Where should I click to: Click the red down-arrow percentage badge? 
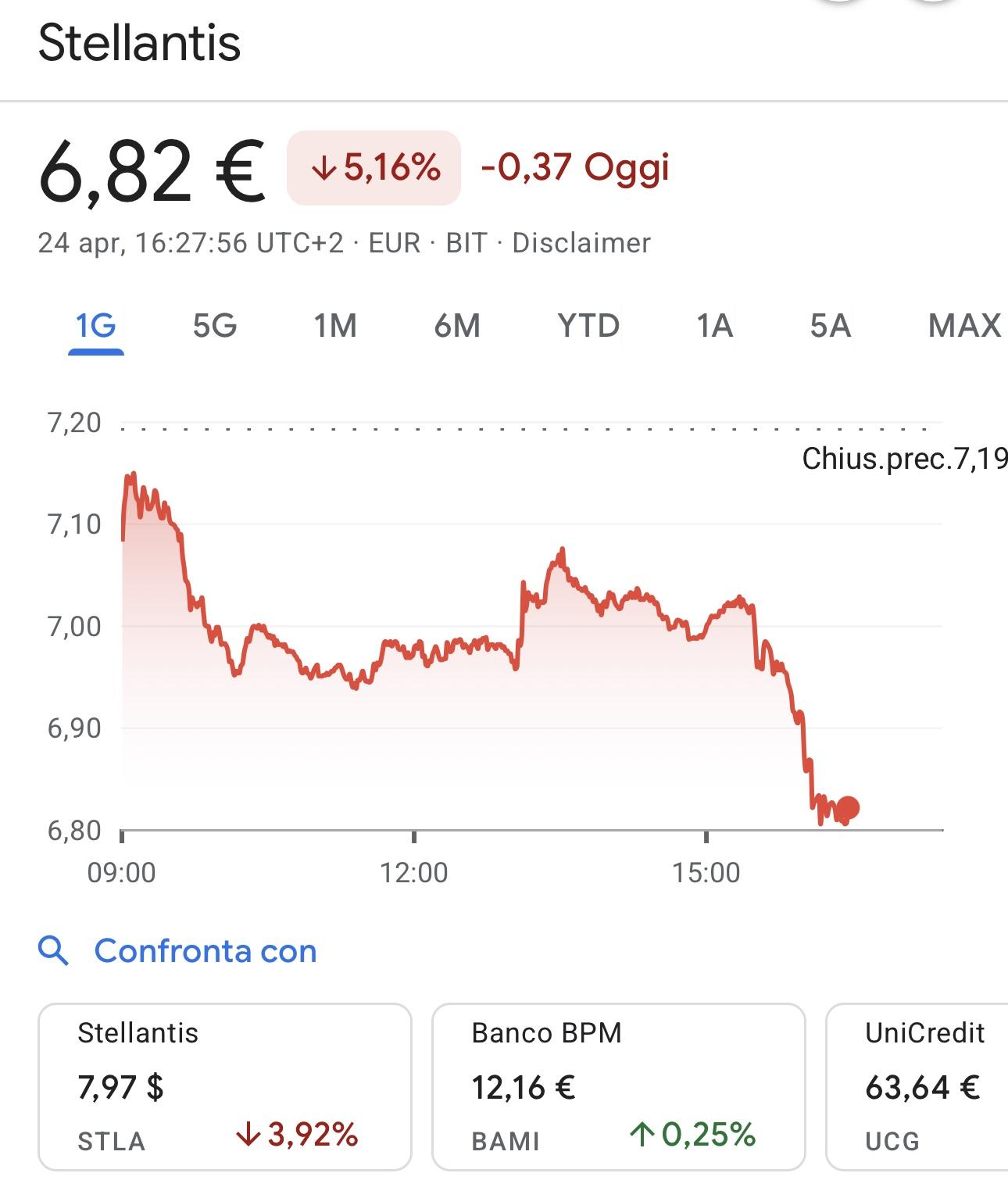coord(374,168)
